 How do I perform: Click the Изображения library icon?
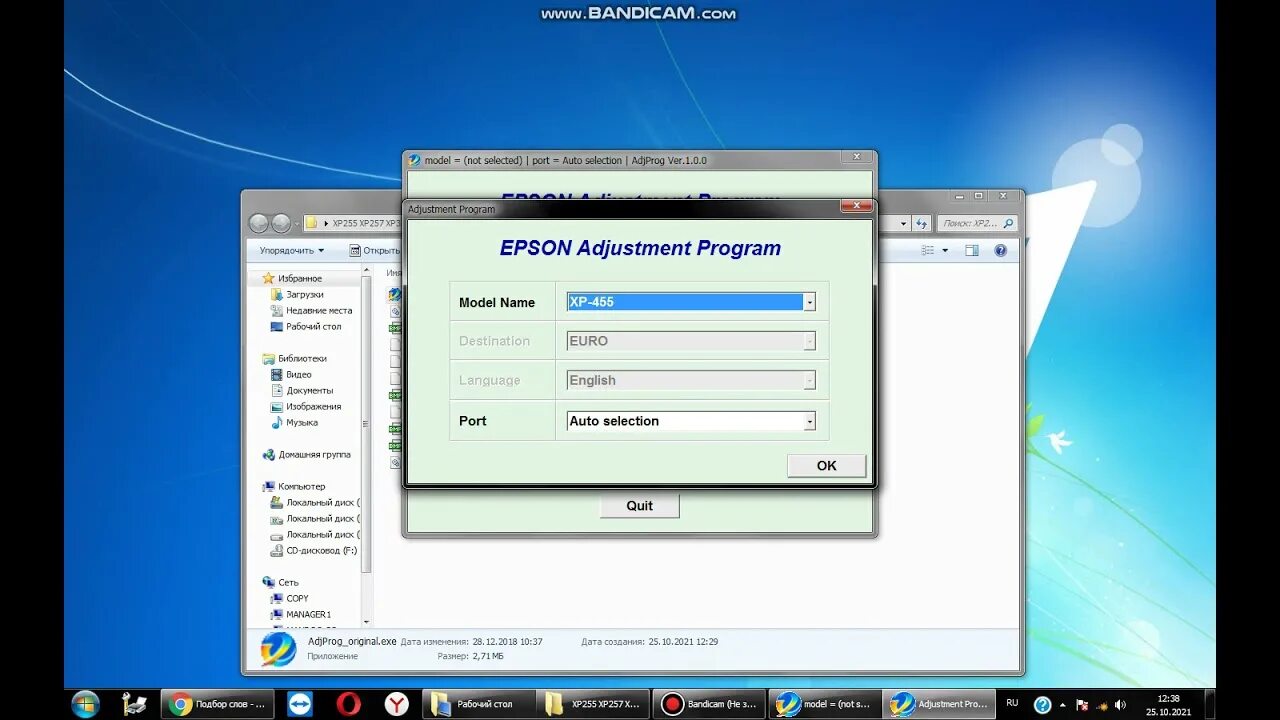coord(277,407)
